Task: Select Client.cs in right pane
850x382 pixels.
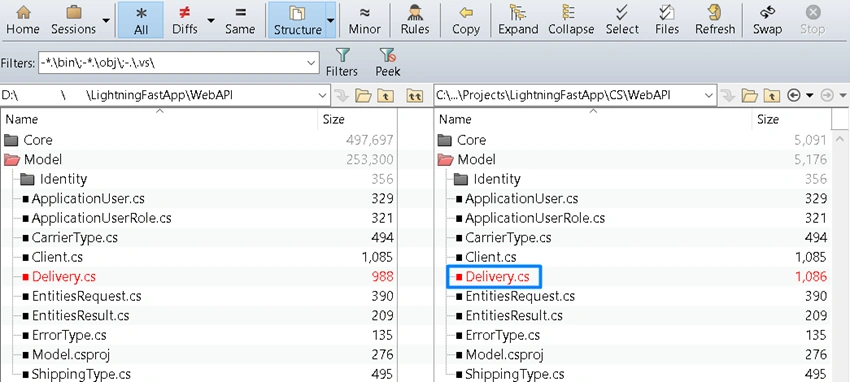Action: (491, 257)
